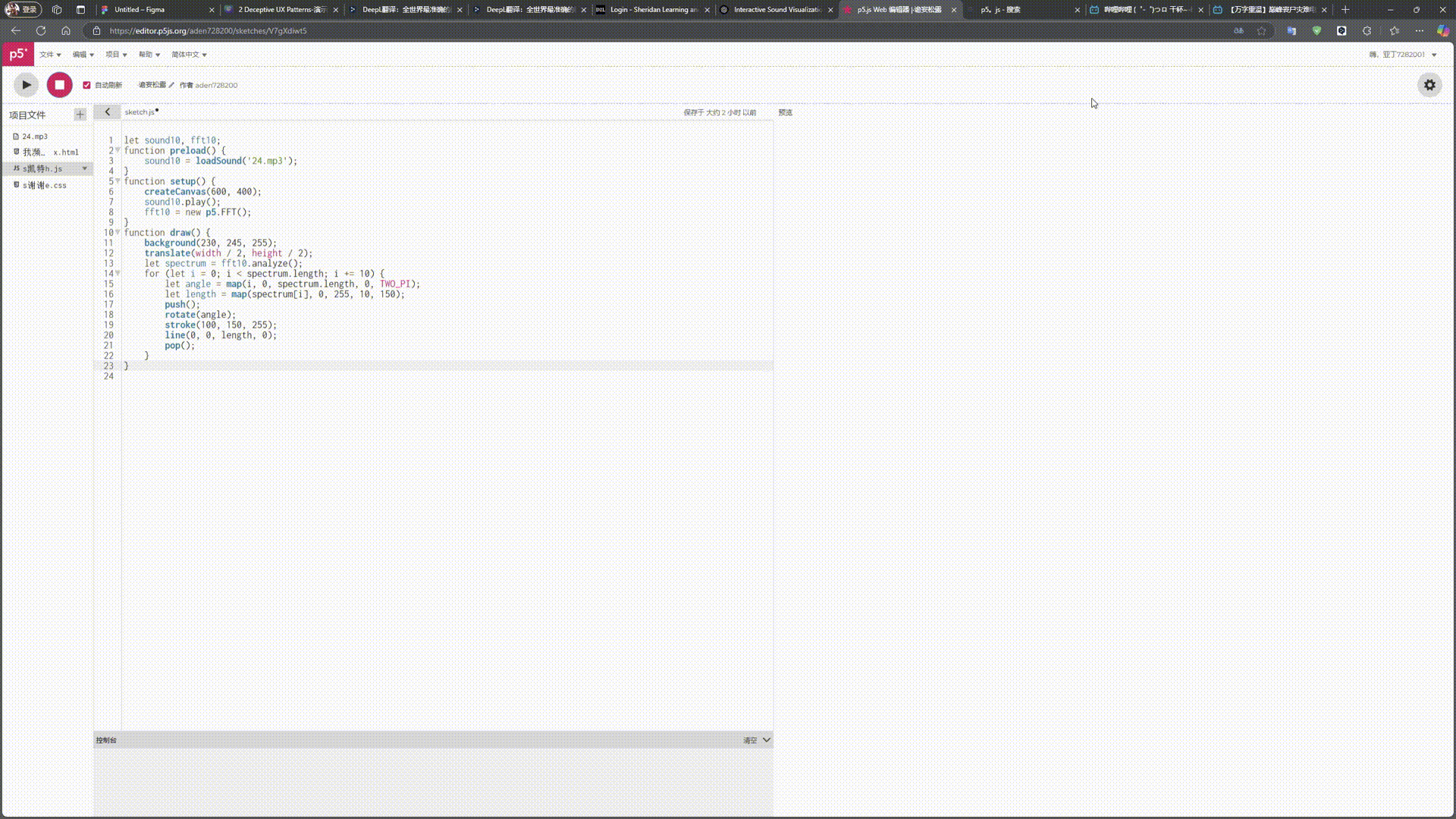Click the browser favorites star icon
The image size is (1456, 819).
1261,31
